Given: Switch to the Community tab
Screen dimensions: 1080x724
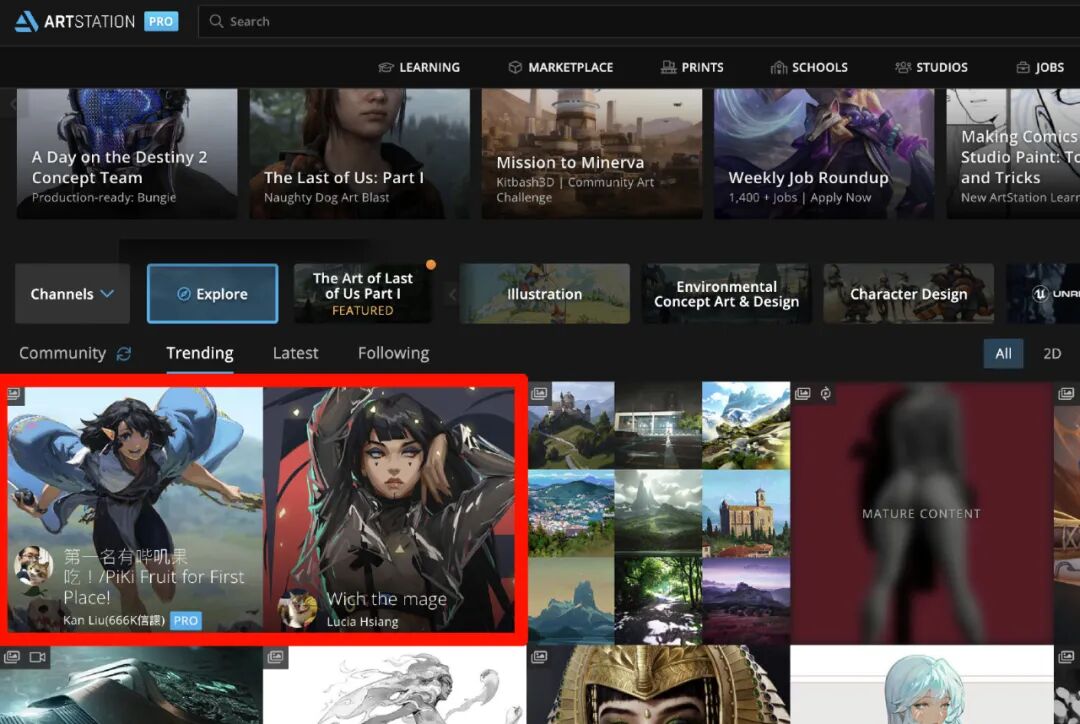Looking at the screenshot, I should click(x=63, y=353).
